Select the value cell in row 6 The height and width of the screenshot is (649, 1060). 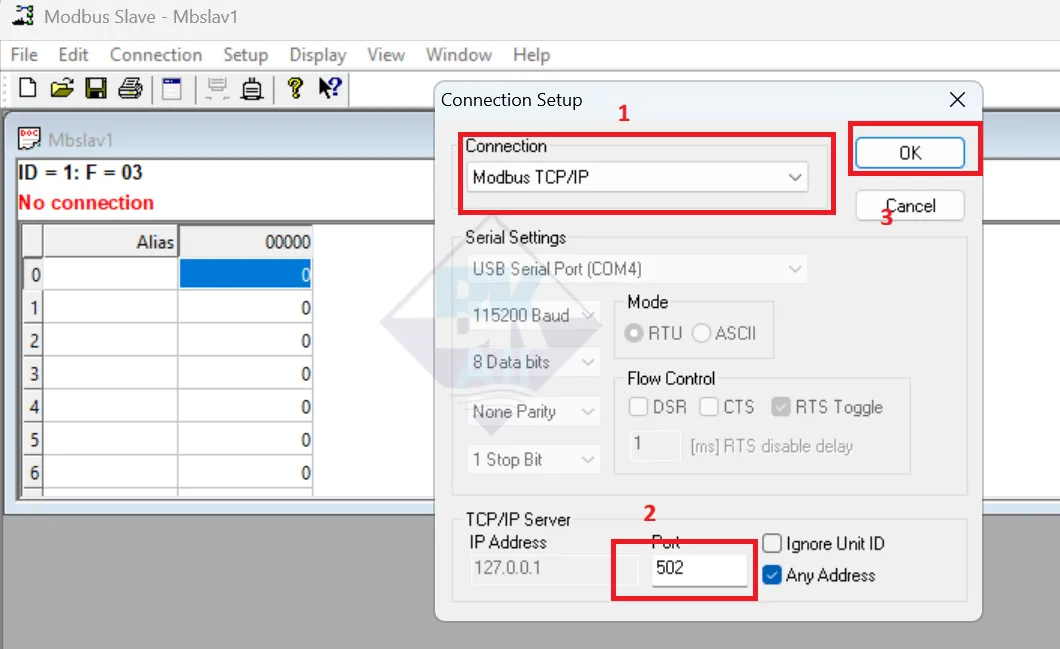click(245, 473)
